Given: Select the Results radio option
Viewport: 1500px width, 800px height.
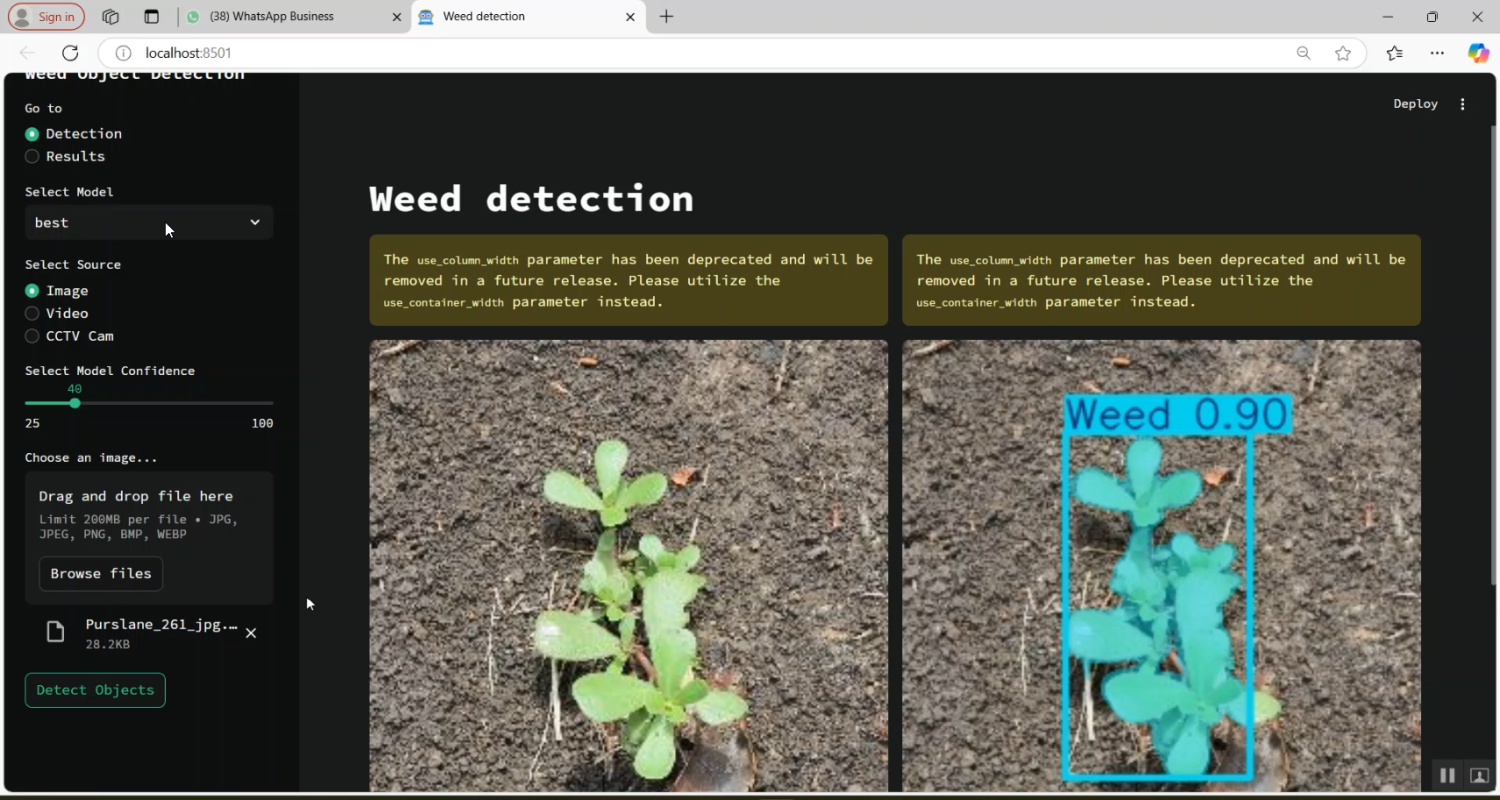Looking at the screenshot, I should pos(33,157).
